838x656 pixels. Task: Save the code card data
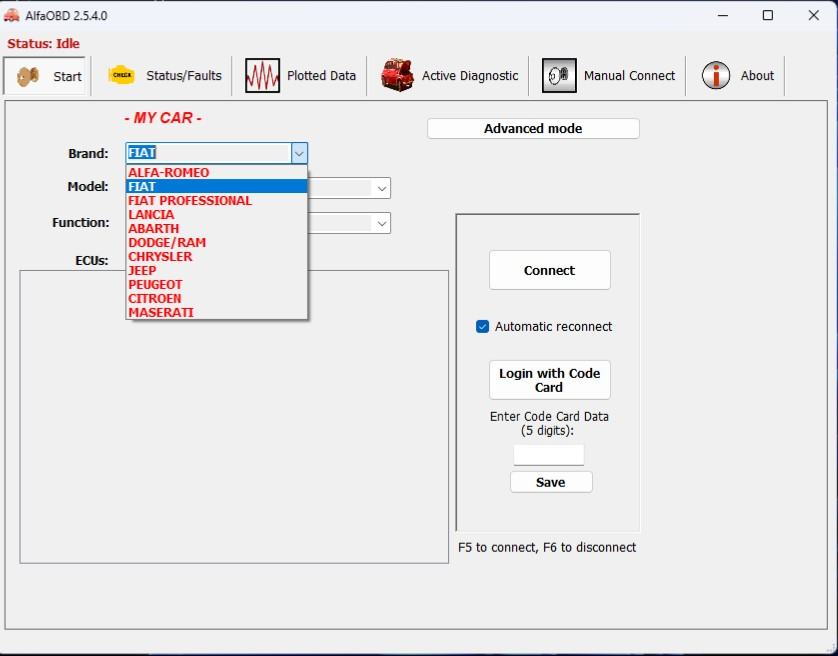[x=551, y=482]
